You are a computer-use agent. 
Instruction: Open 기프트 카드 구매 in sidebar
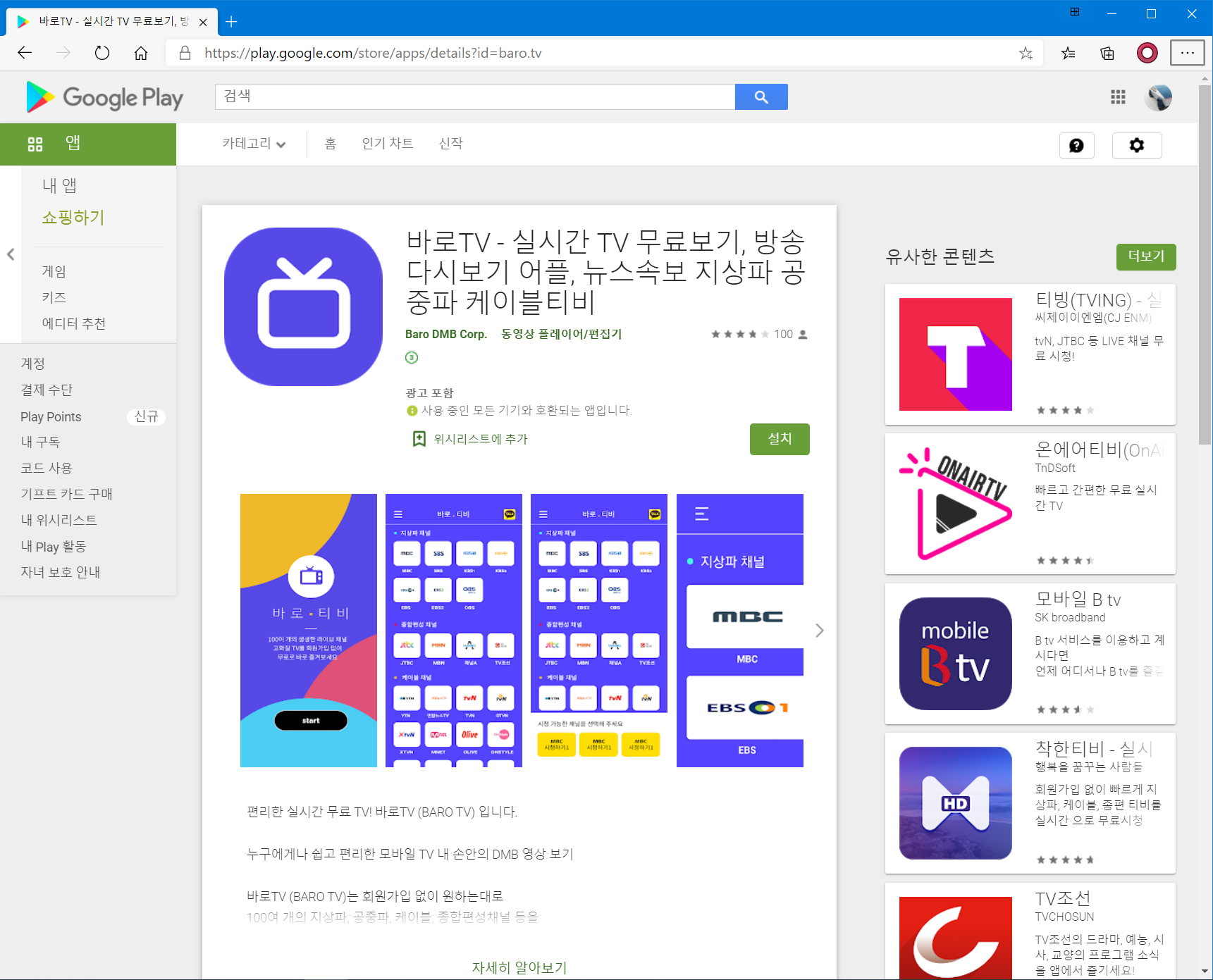(x=67, y=494)
